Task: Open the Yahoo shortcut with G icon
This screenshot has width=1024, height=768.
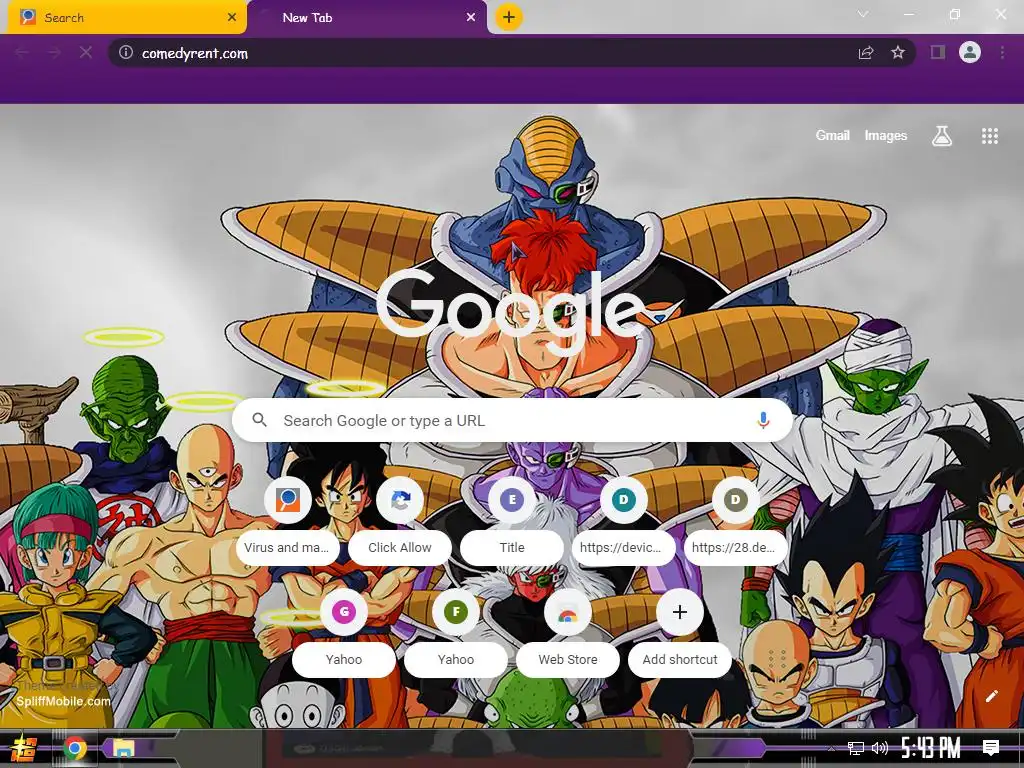Action: (x=344, y=632)
